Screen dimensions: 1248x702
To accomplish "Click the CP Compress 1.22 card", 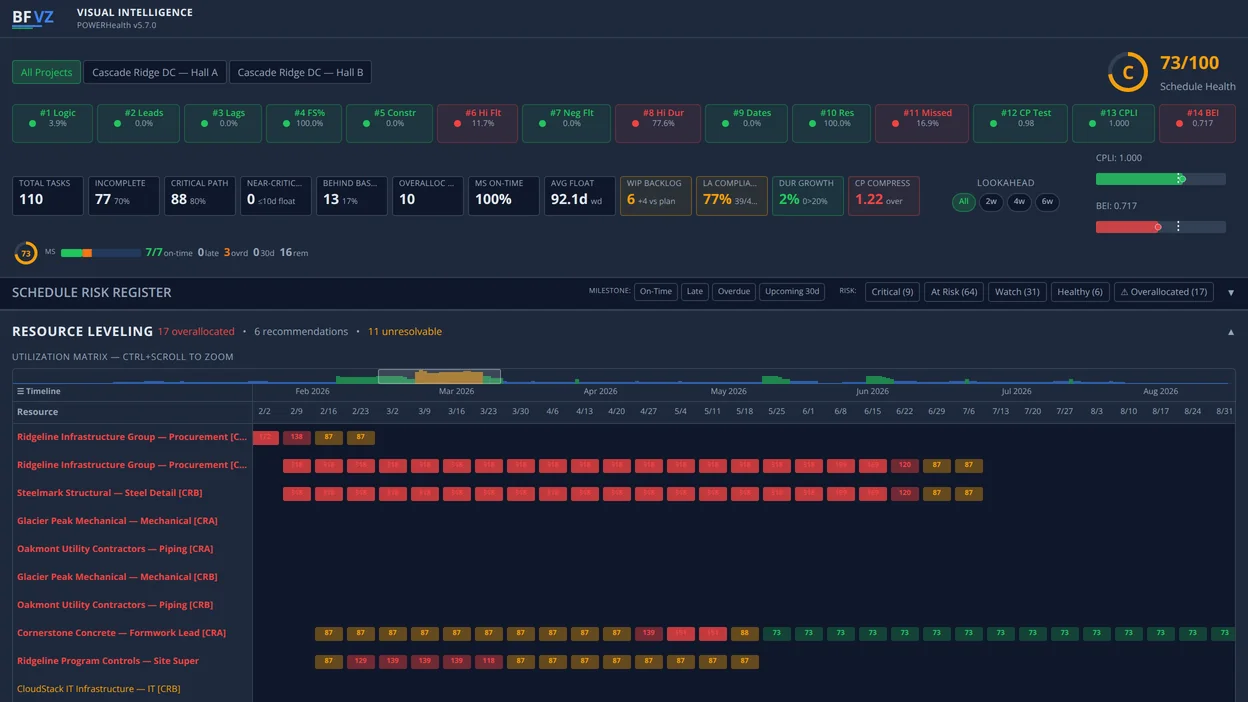I will tap(883, 196).
